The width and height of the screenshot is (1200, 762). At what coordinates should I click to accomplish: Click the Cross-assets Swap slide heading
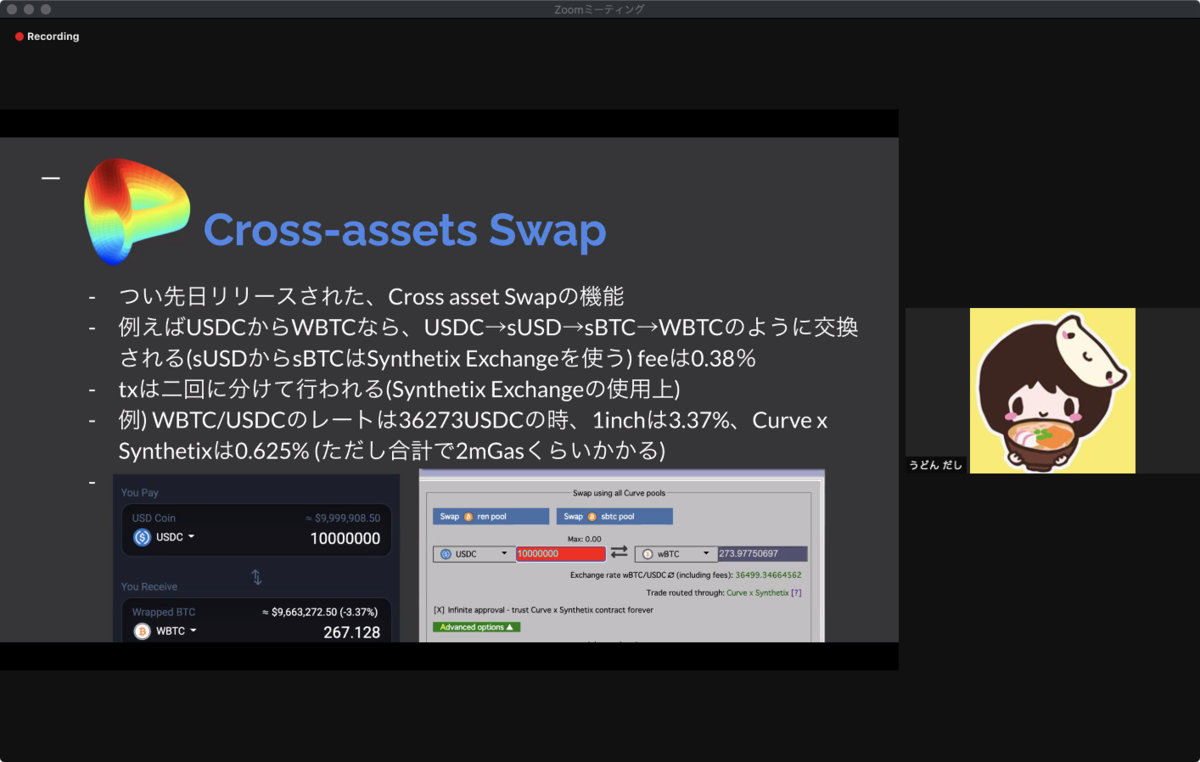click(404, 230)
